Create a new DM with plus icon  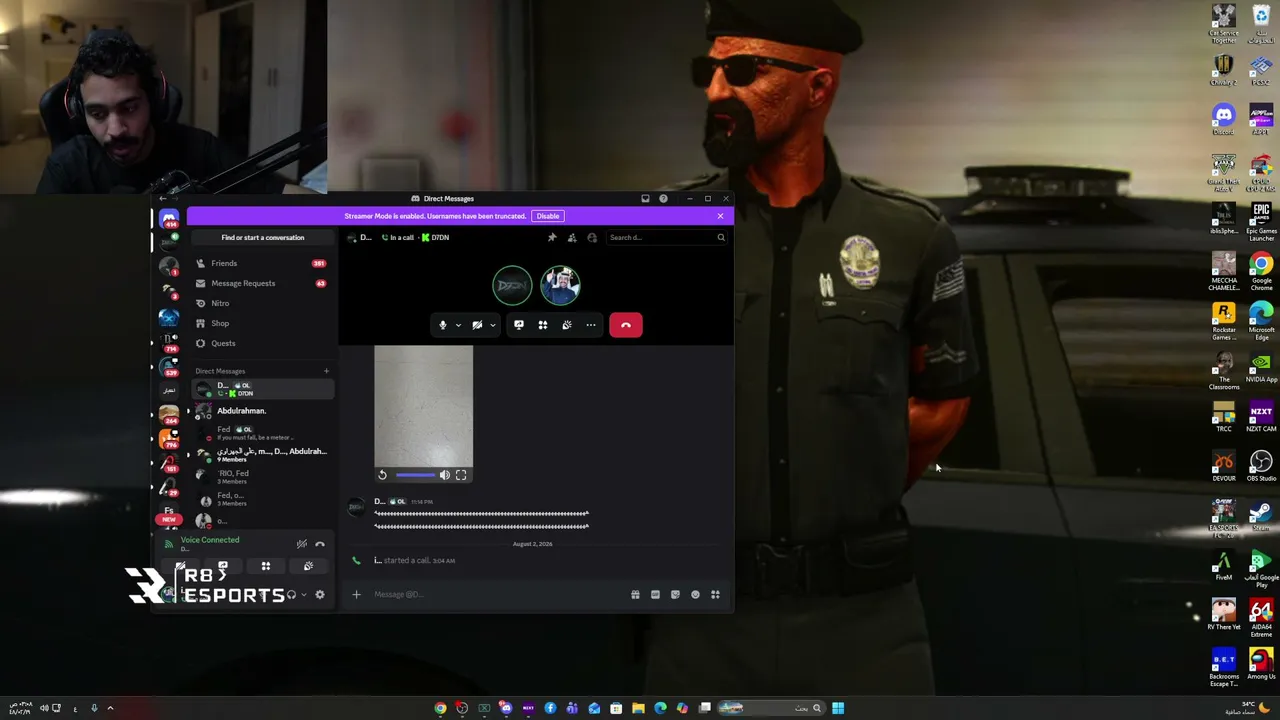326,371
